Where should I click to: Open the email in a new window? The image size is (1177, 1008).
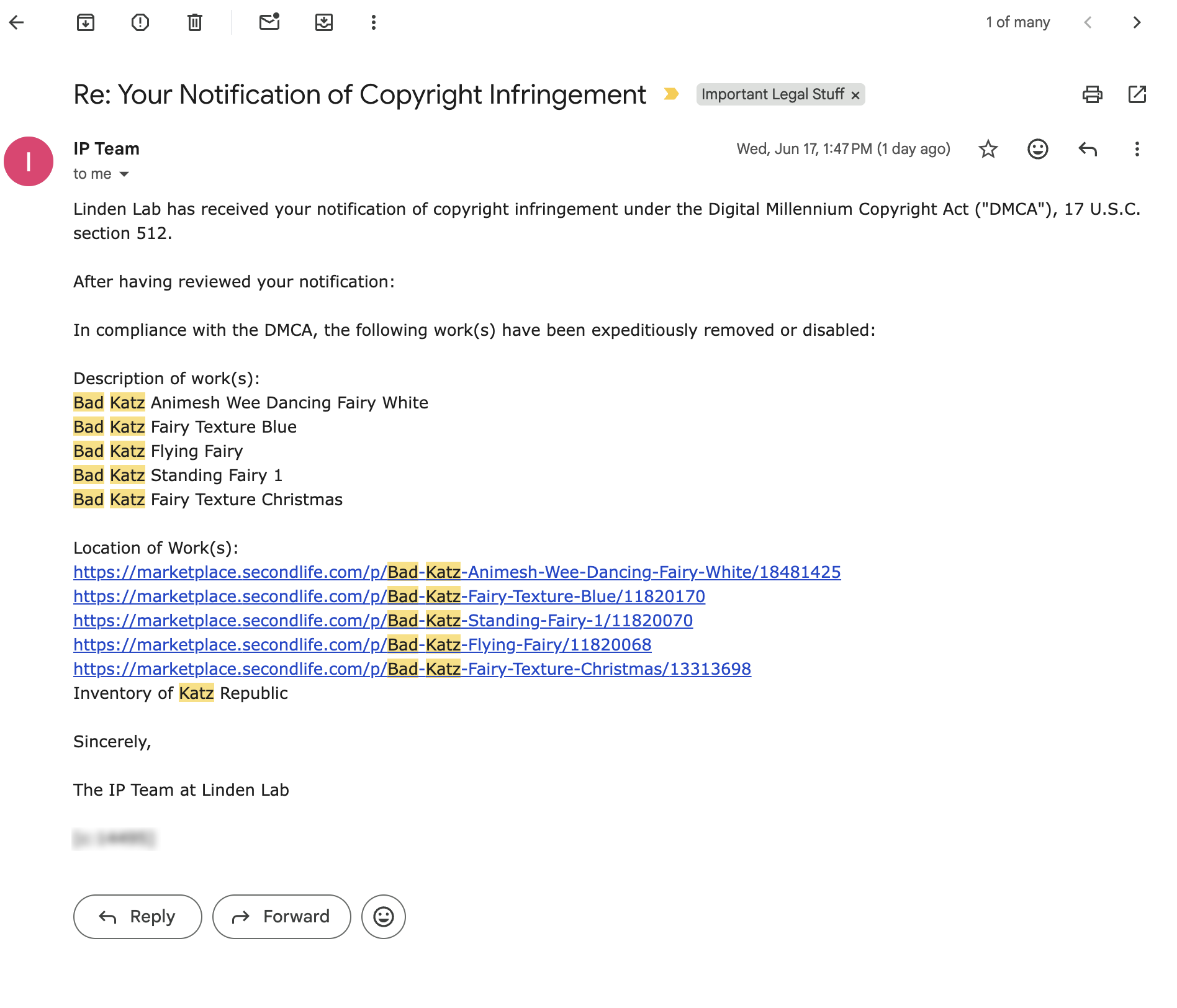pyautogui.click(x=1137, y=94)
